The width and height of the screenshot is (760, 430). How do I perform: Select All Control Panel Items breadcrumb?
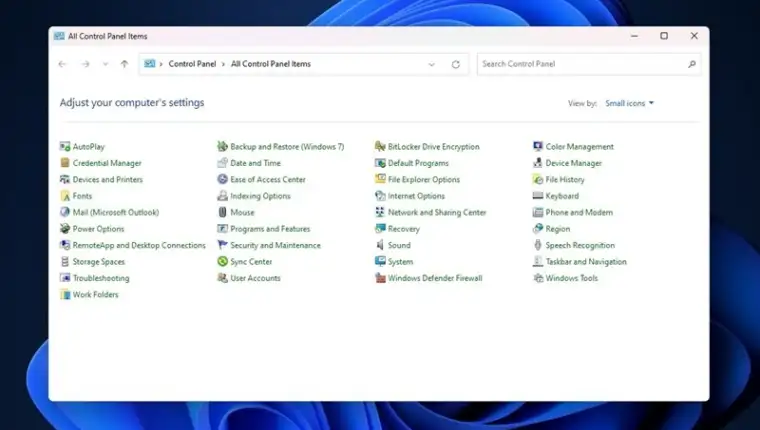coord(271,64)
